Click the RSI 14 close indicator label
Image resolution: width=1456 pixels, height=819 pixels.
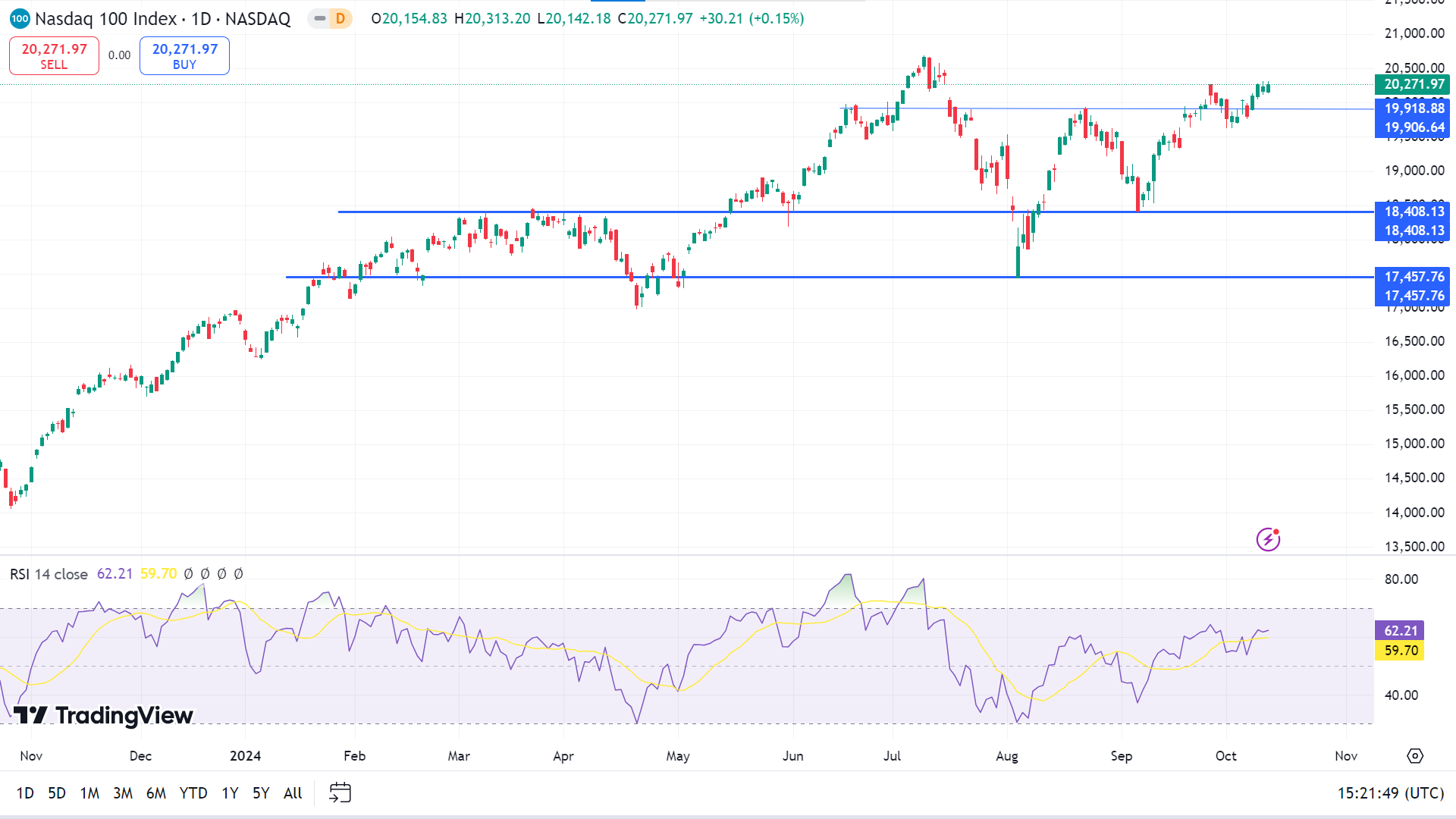click(x=49, y=574)
